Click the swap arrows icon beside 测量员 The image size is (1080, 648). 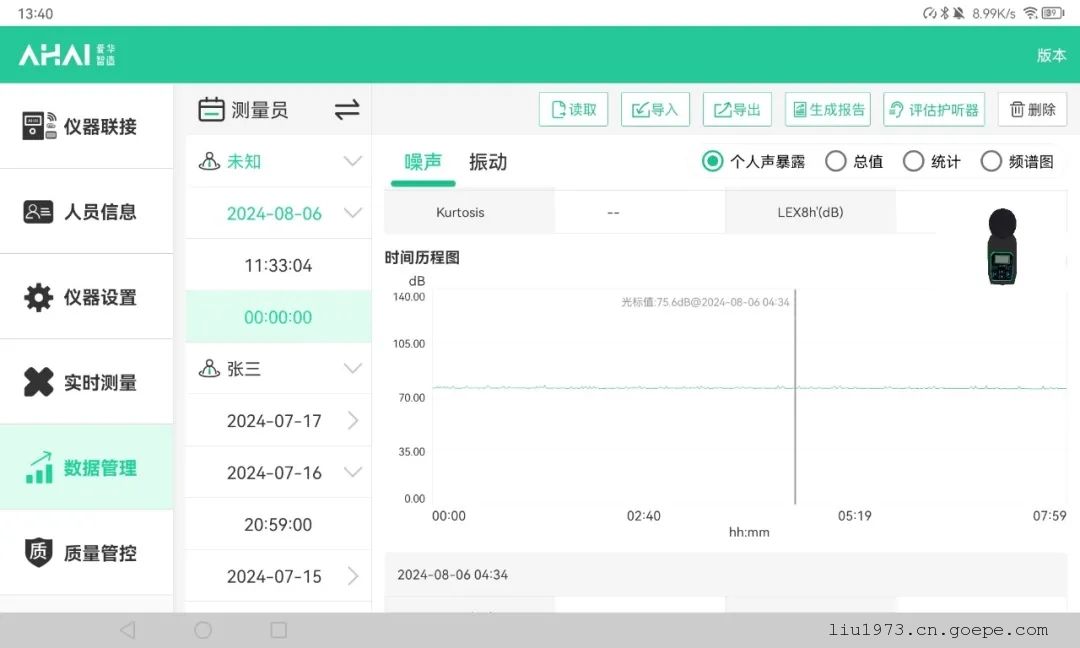pos(347,110)
